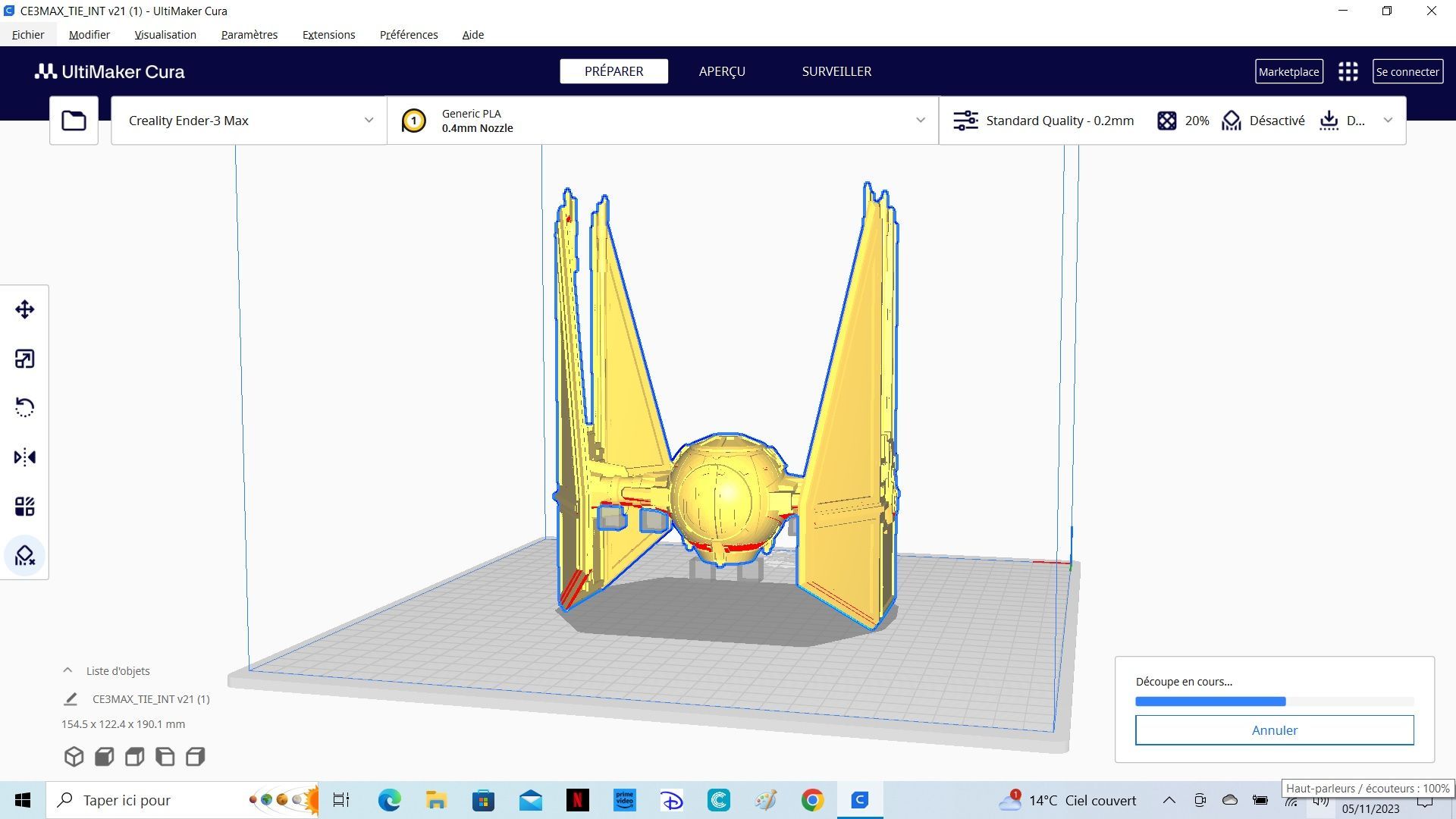Open file folder icon
Screen dimensions: 1456x819
pos(74,121)
